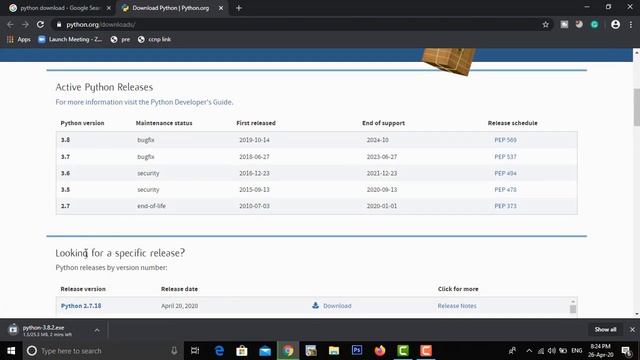Click the browser forward arrow
640x360 pixels.
(25, 24)
